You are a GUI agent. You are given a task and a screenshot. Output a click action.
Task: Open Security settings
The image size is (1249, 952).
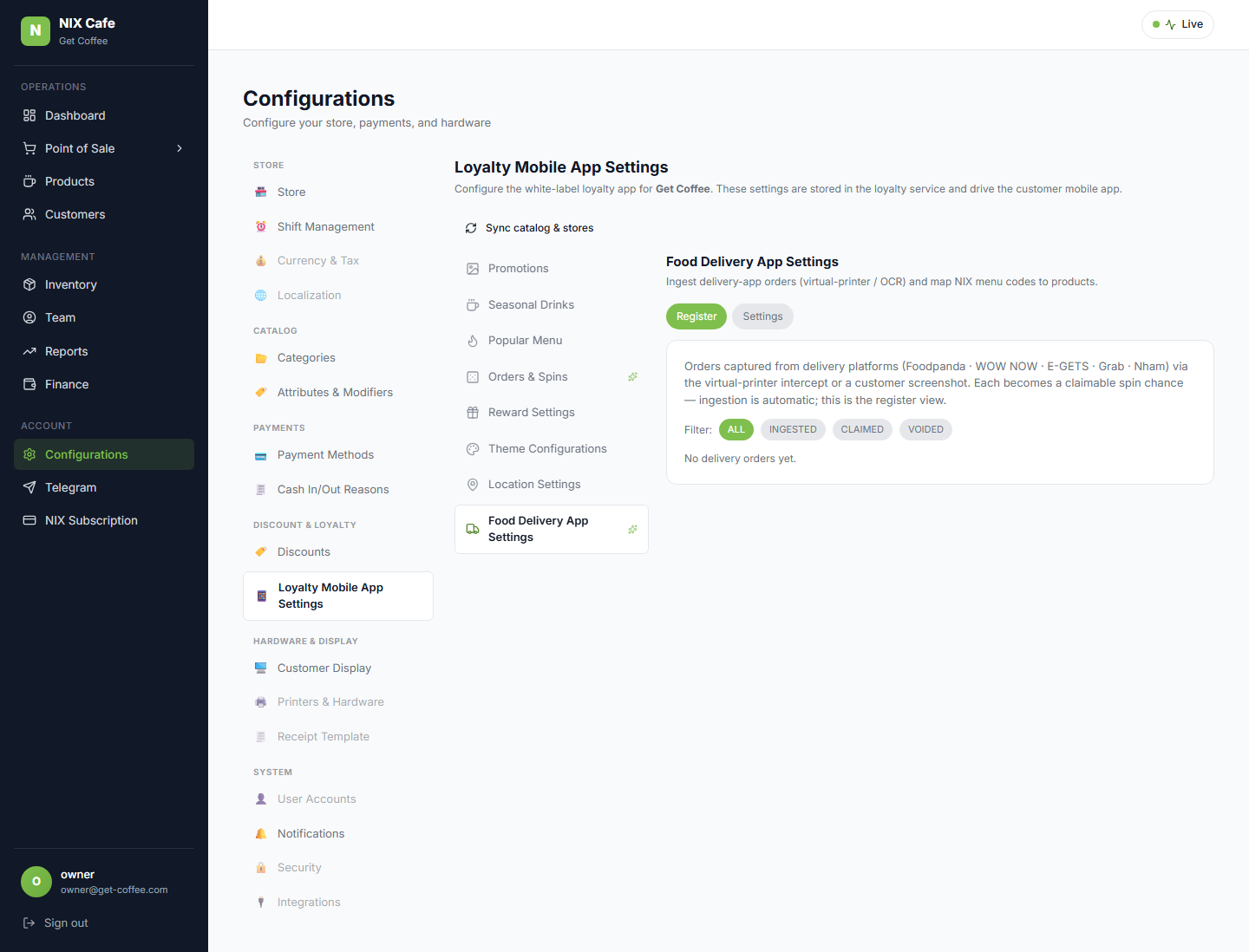[338, 868]
